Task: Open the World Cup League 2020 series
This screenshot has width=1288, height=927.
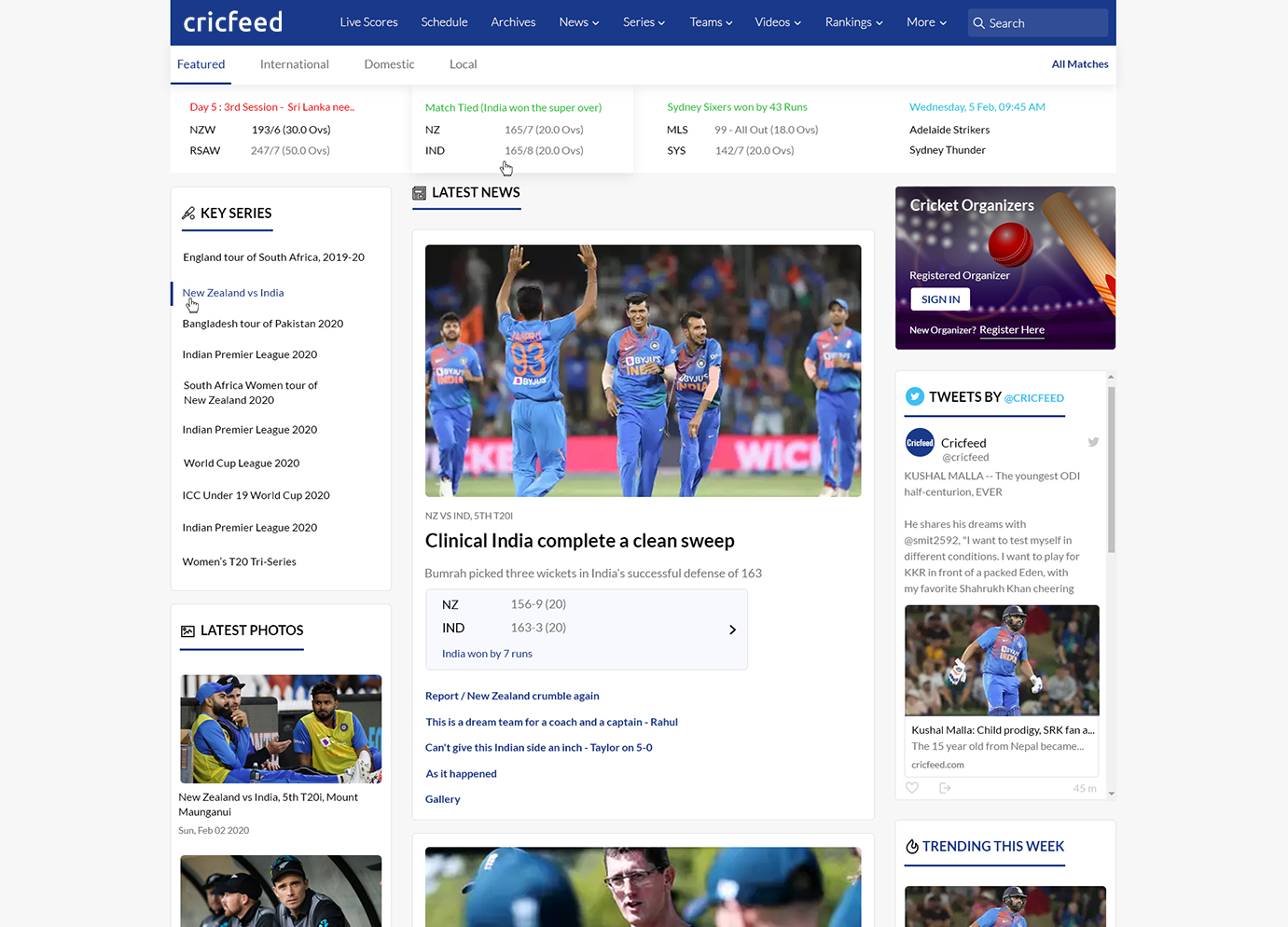Action: (242, 463)
